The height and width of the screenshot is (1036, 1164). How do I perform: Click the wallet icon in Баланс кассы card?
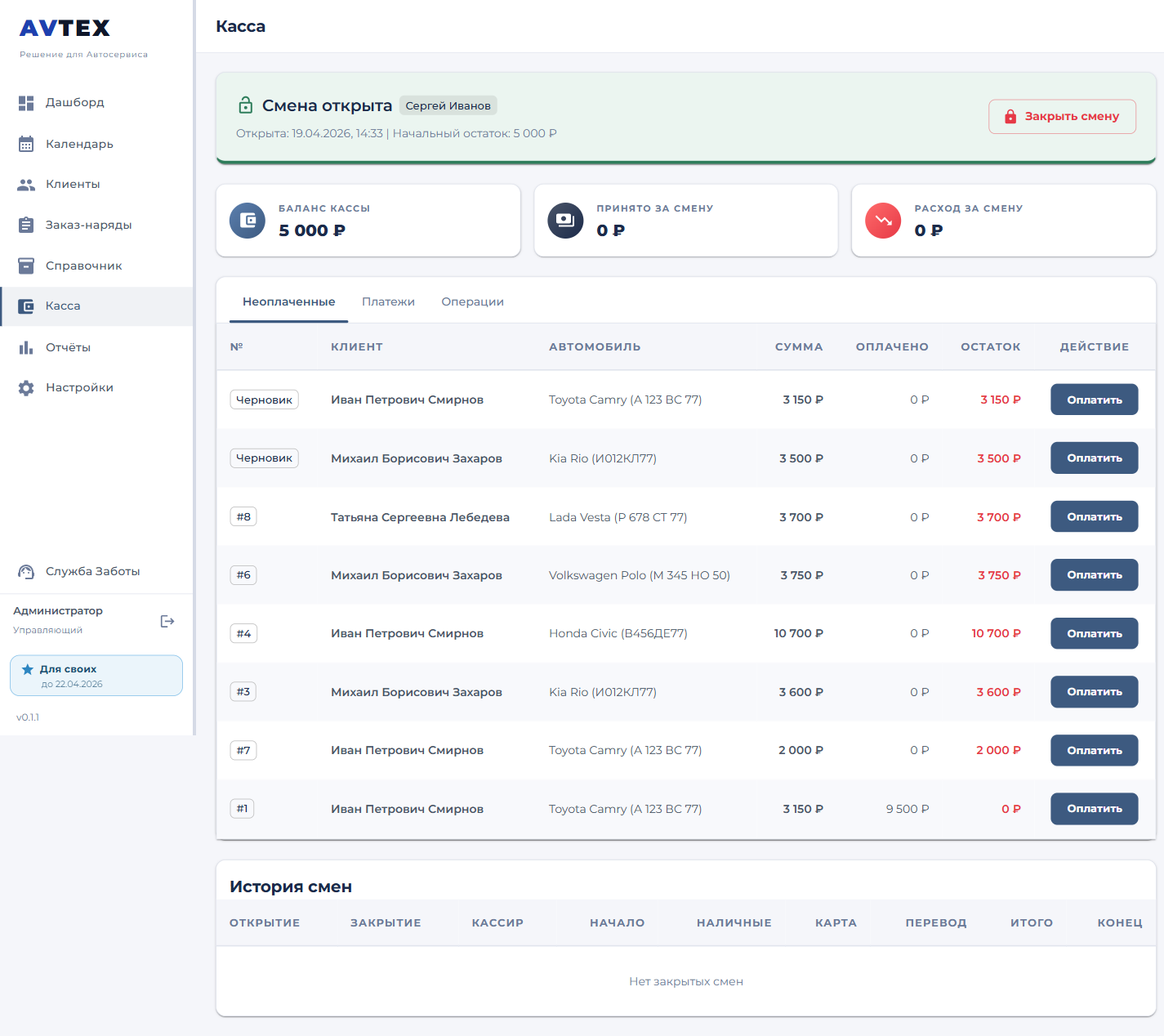[x=248, y=221]
